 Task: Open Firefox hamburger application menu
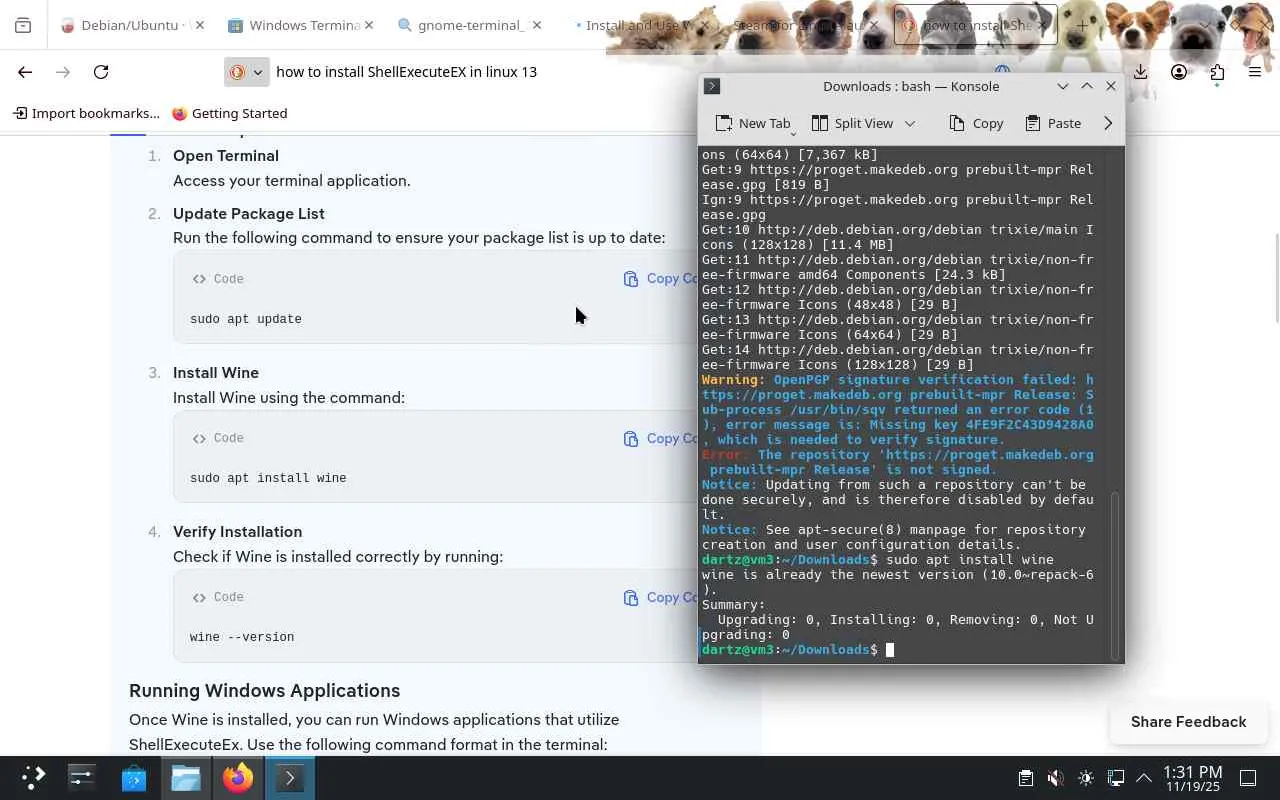(1255, 72)
